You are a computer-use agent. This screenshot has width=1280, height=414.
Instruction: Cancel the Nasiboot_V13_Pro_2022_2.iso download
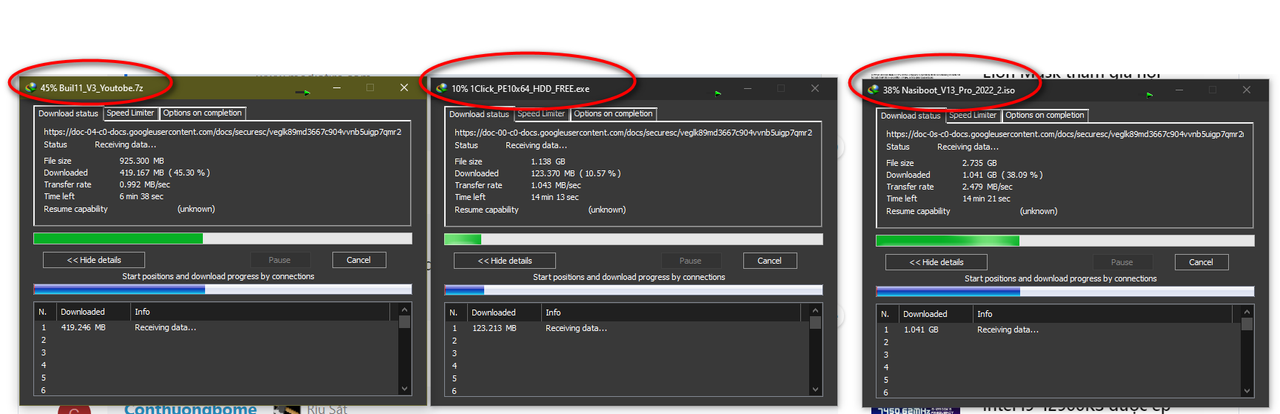coord(1201,262)
